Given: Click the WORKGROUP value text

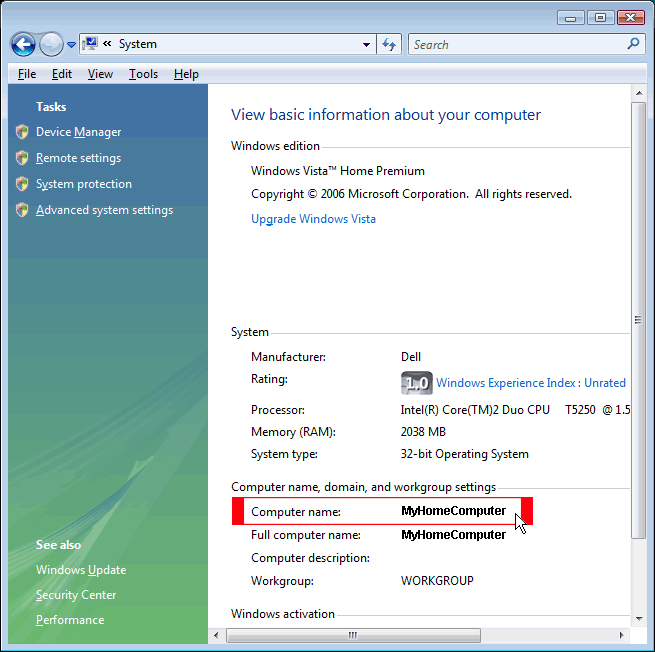Looking at the screenshot, I should (437, 581).
